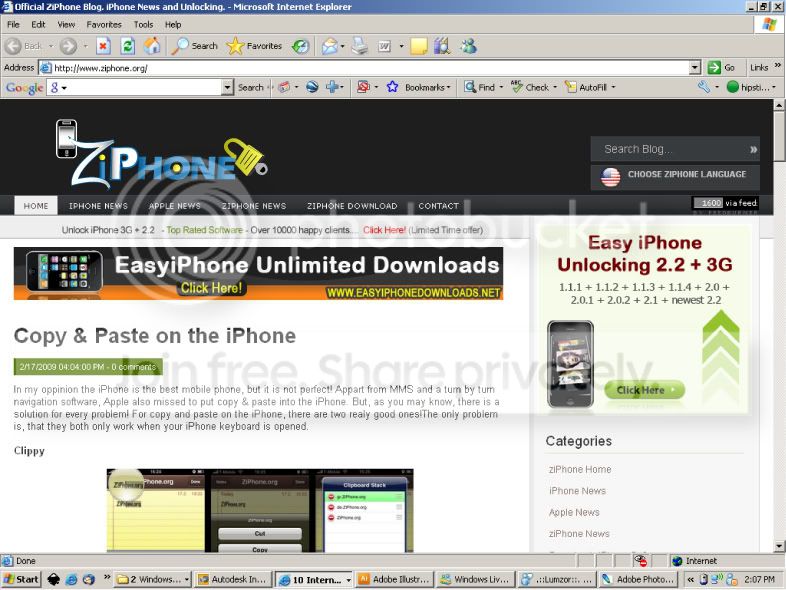The image size is (786, 590).
Task: Click the ZiPhone logo
Action: (161, 154)
